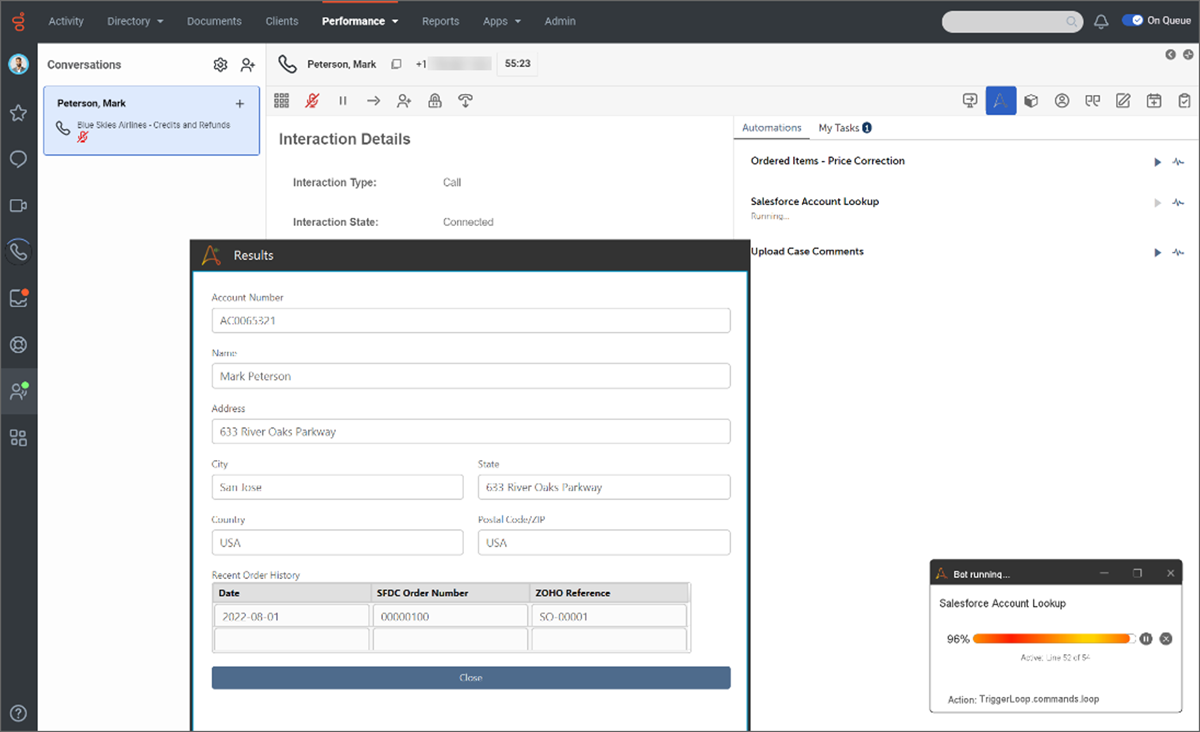Toggle the red mute microphone in call toolbar

(312, 100)
